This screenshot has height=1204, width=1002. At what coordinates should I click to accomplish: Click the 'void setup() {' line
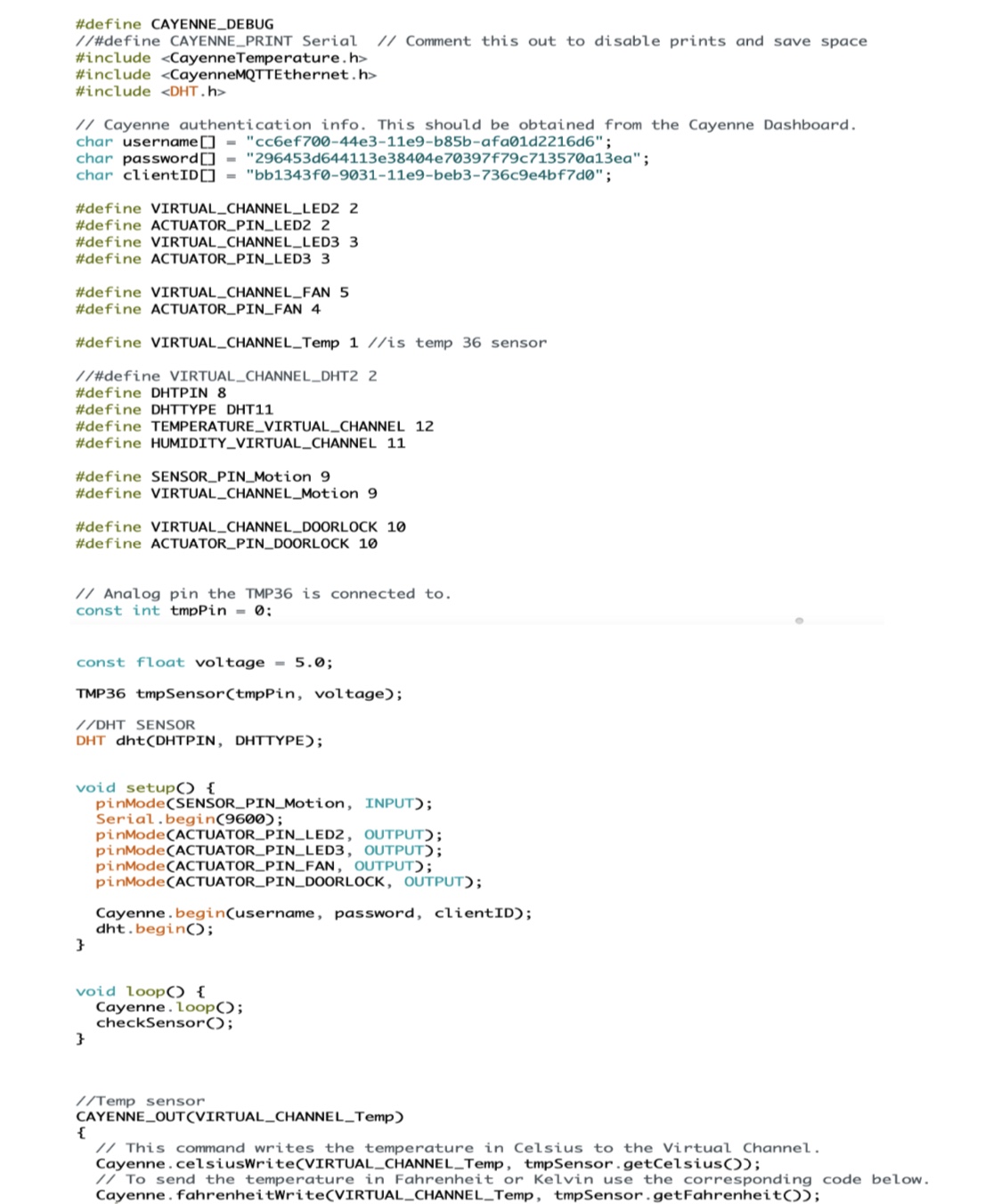(145, 788)
